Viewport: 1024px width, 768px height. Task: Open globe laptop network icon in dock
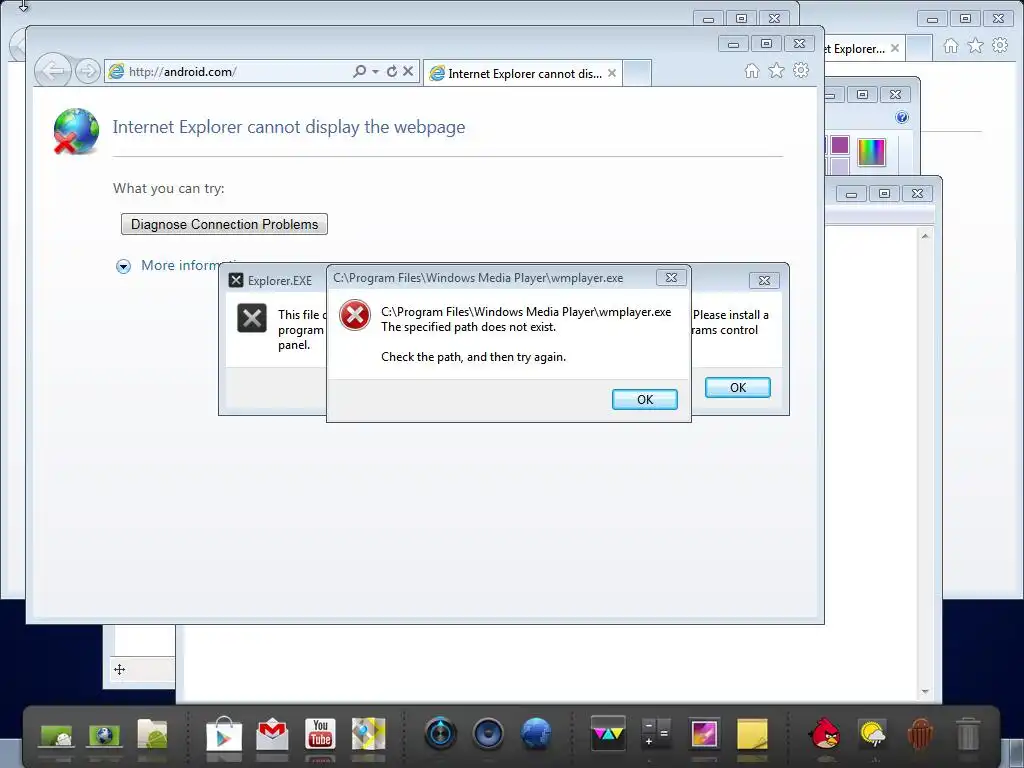[104, 735]
